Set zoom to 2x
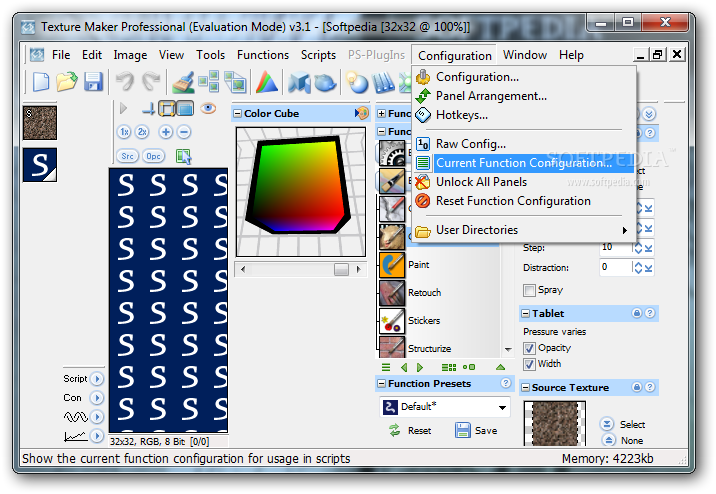The width and height of the screenshot is (716, 494). tap(142, 132)
